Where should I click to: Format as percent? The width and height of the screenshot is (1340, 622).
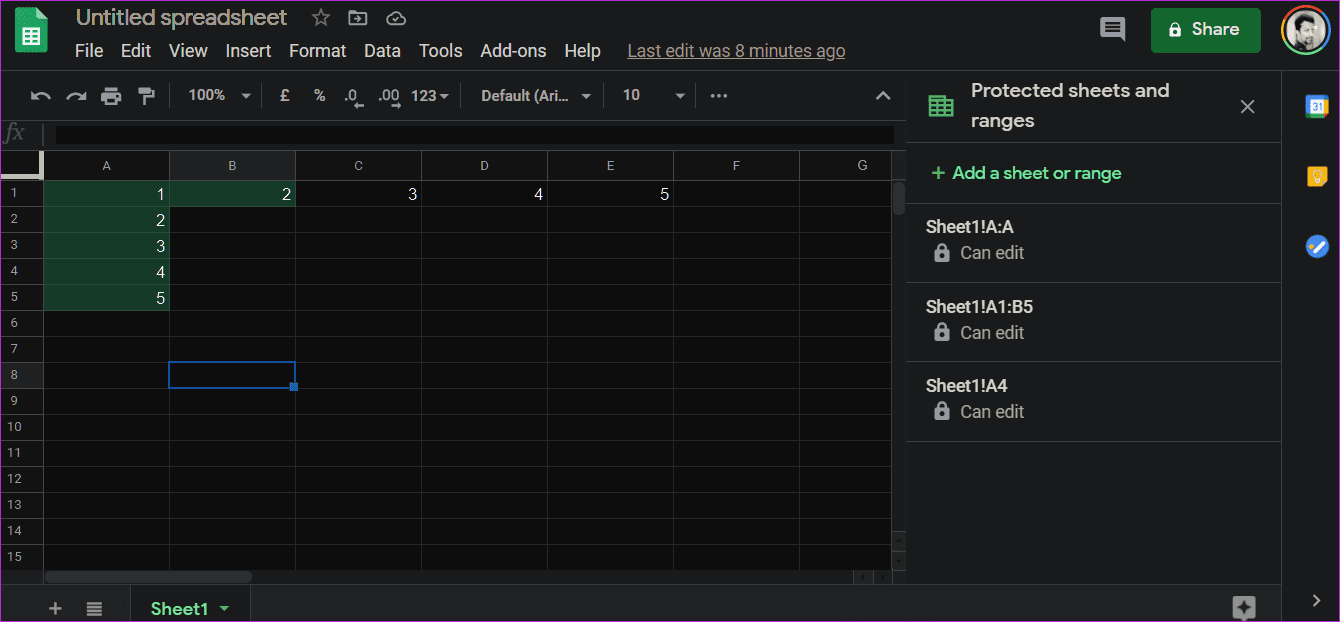point(320,96)
